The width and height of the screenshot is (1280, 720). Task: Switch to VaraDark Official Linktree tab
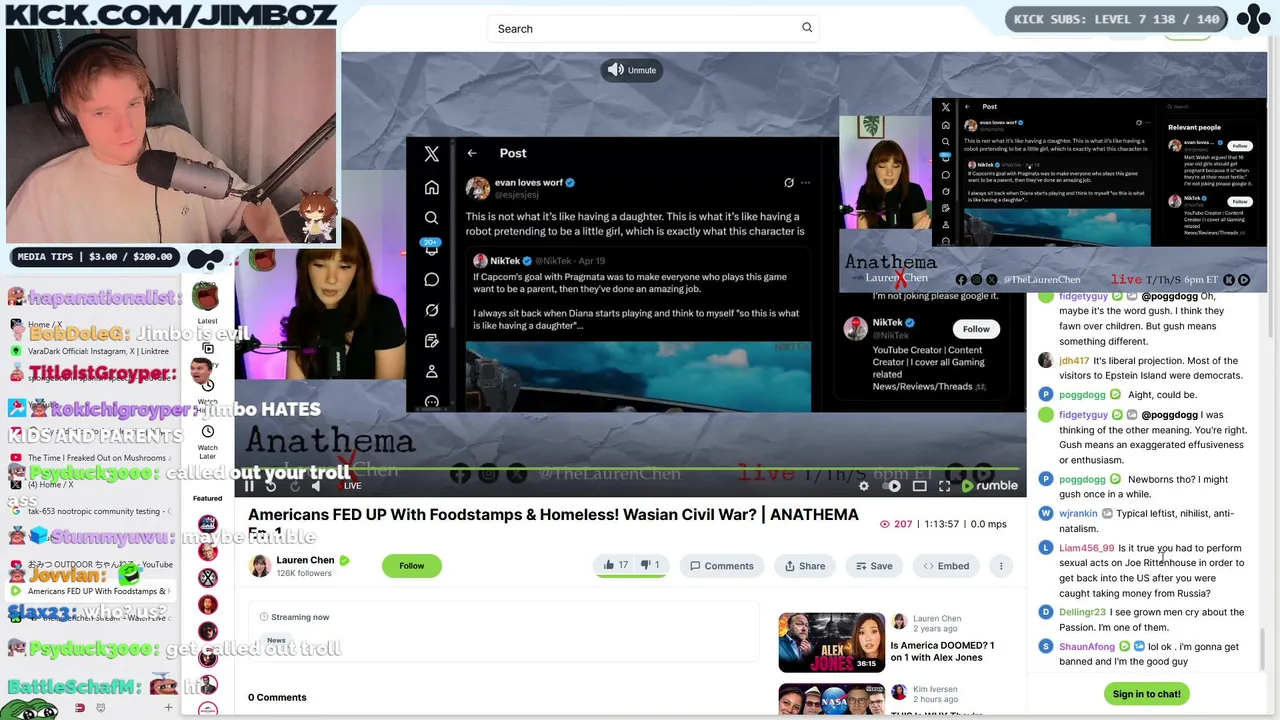[x=90, y=351]
